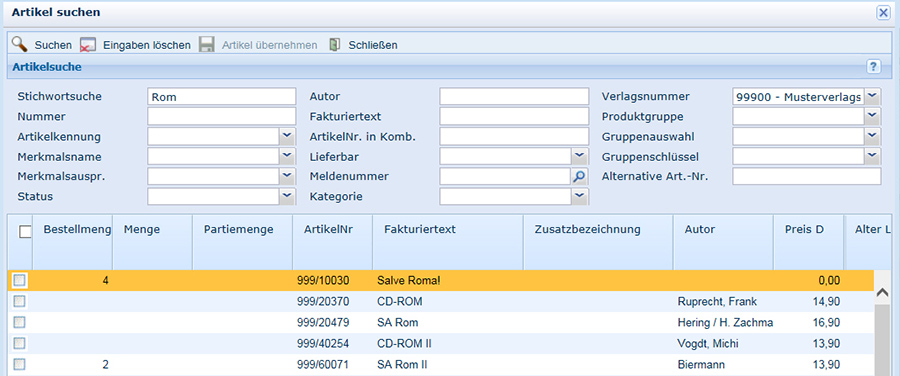
Task: Expand the Lieferbar dropdown
Action: tap(579, 156)
